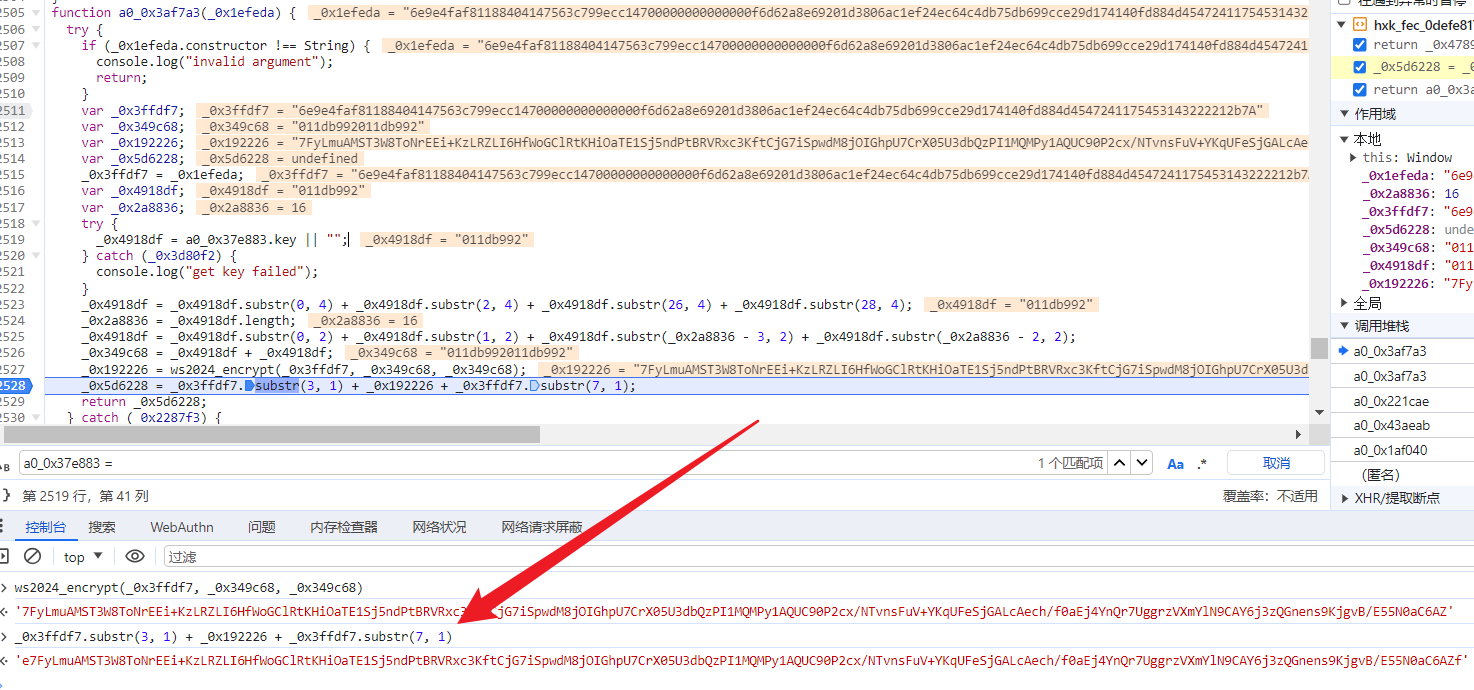Click the code editor vertical scrollbar thumb
Viewport: 1474px width, 690px height.
[x=1319, y=348]
